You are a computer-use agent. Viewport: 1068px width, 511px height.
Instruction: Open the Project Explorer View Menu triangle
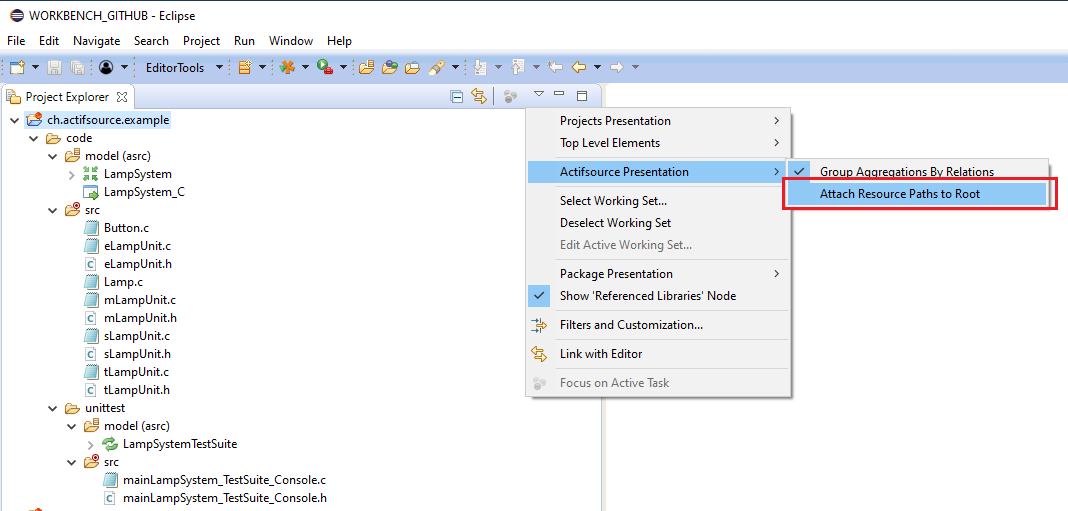pyautogui.click(x=538, y=95)
